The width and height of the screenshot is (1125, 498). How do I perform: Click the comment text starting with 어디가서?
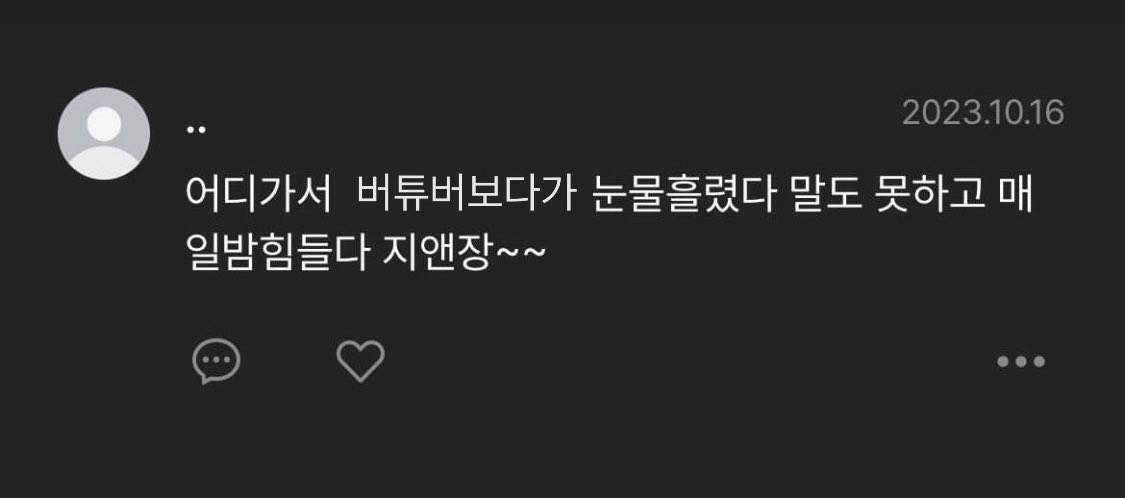[x=609, y=223]
